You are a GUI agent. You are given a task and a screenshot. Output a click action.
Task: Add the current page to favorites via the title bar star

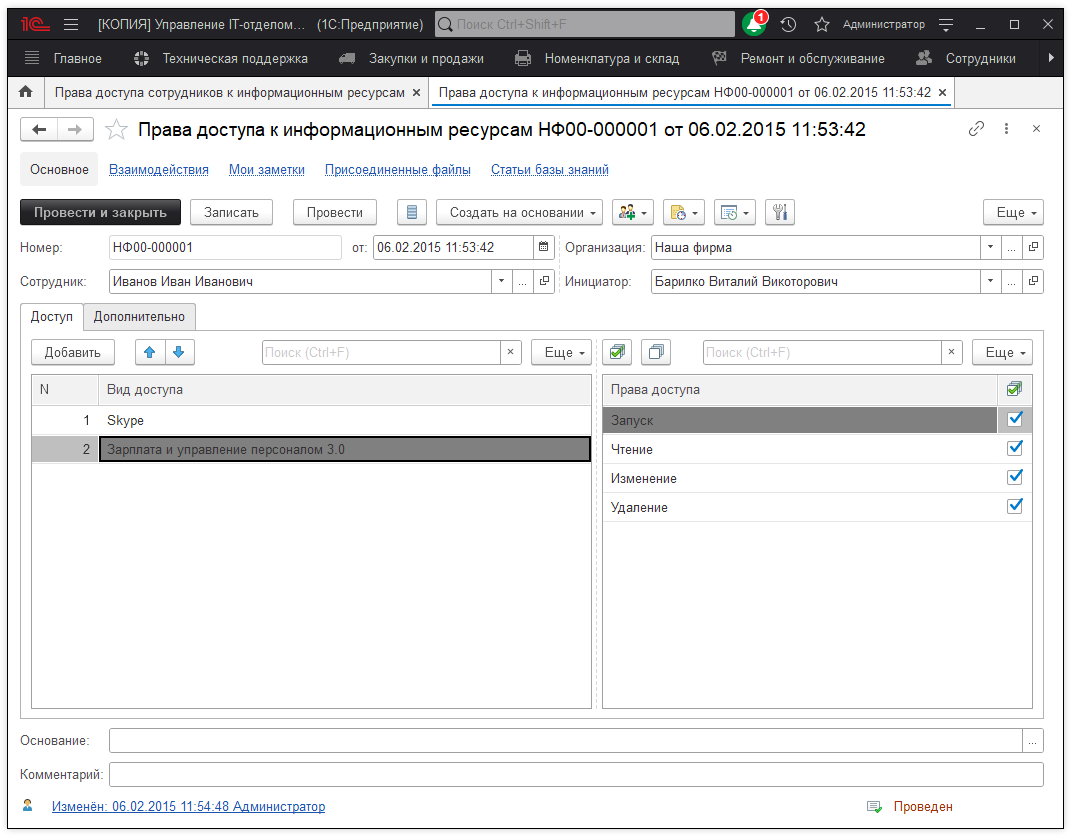tap(822, 24)
